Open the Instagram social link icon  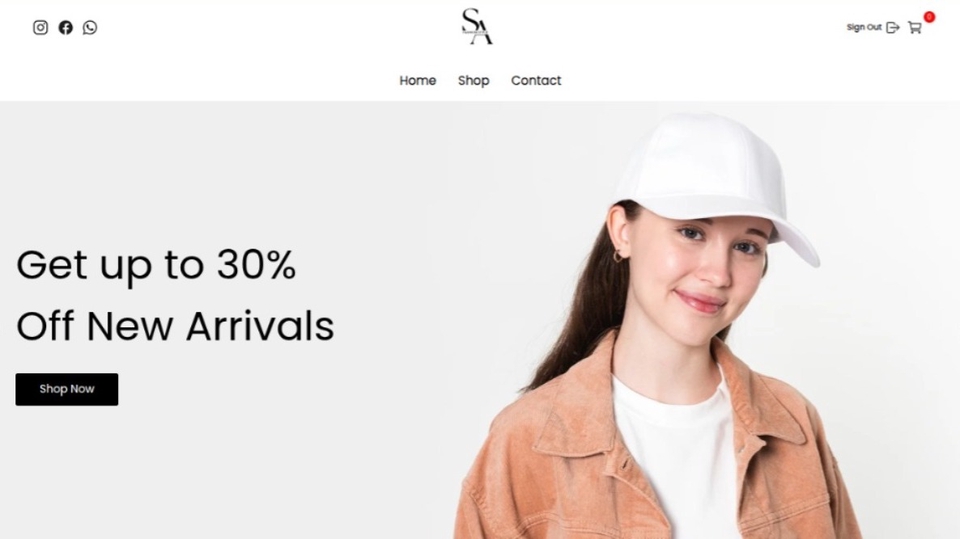tap(40, 28)
